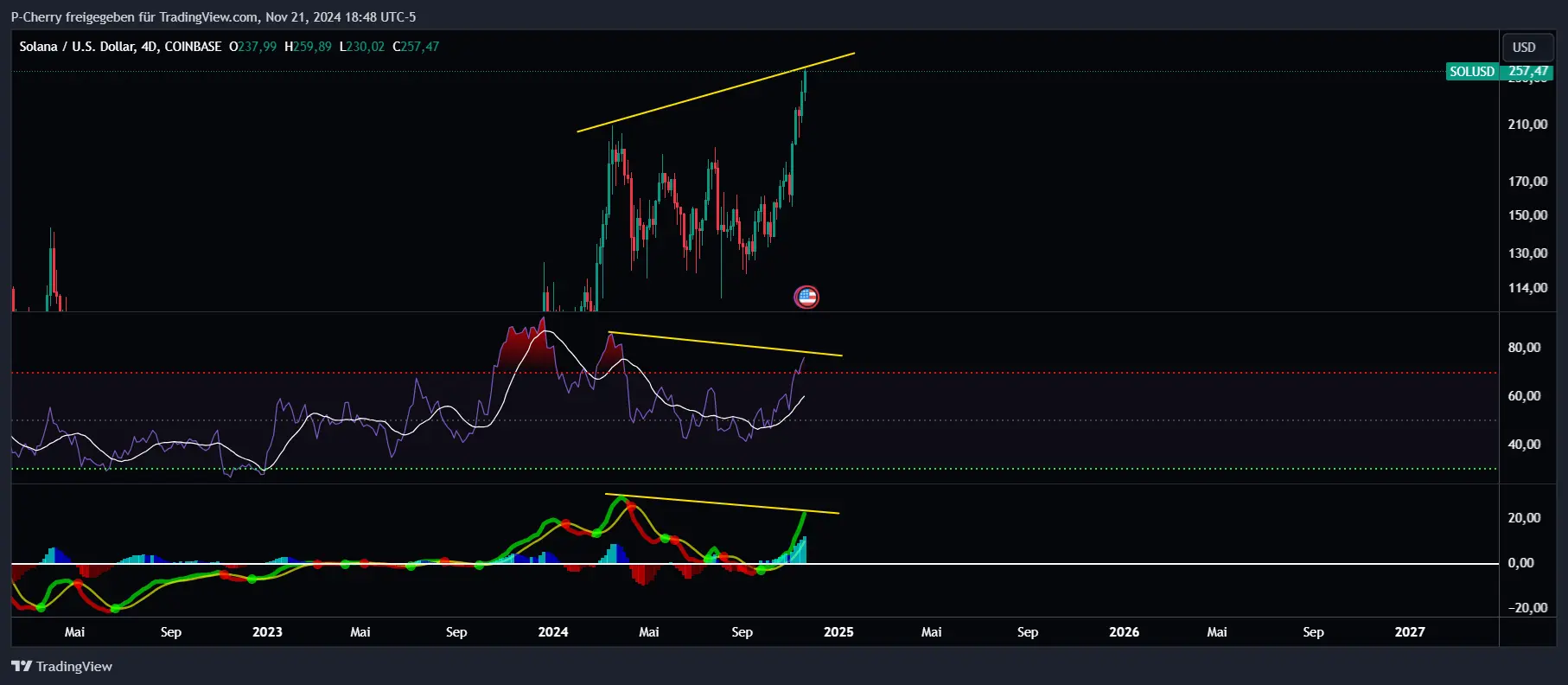Click the green dotted RSI oversold level line

tap(754, 469)
